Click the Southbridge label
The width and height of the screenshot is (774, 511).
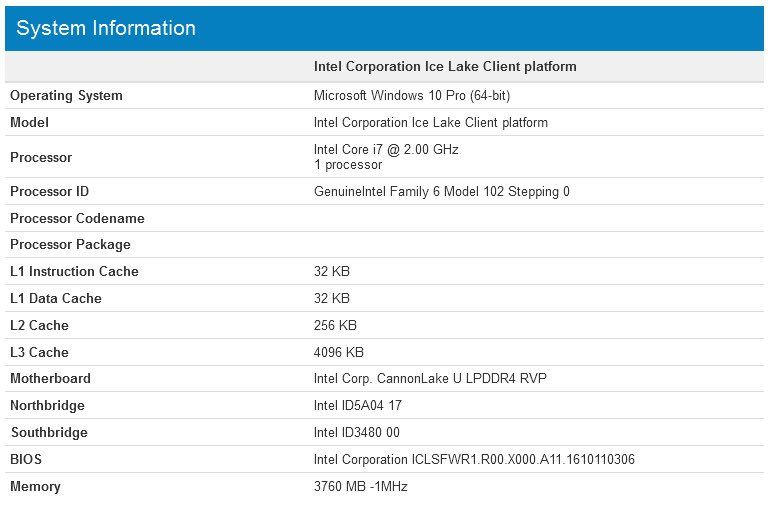coord(49,432)
